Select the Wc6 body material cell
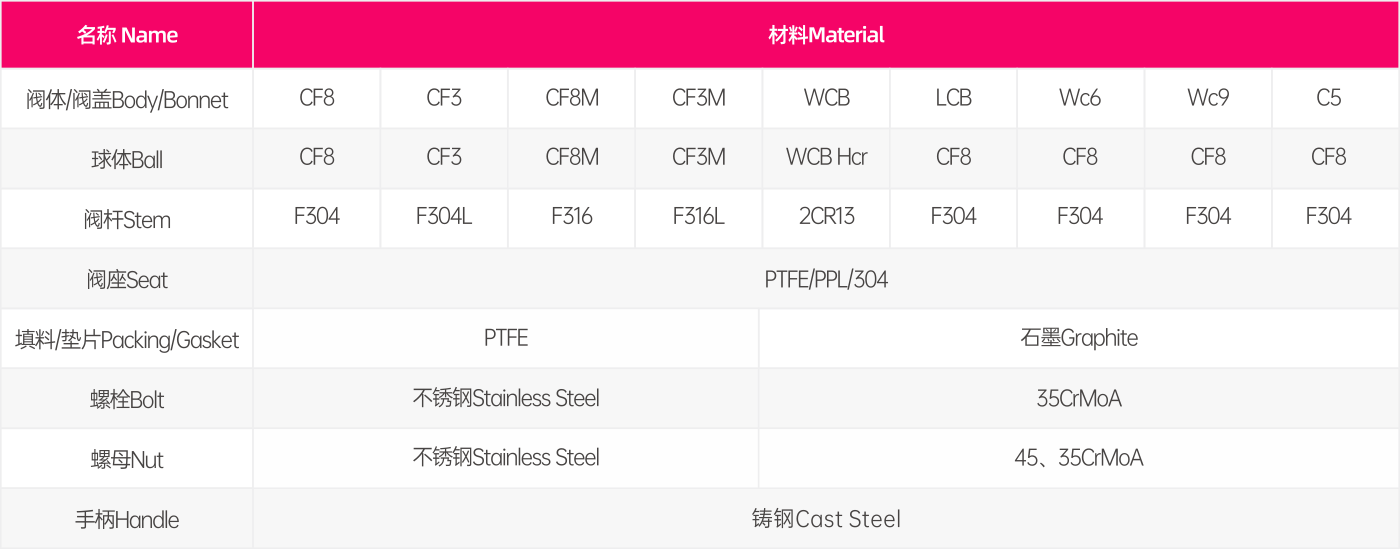Image resolution: width=1400 pixels, height=549 pixels. point(1080,99)
